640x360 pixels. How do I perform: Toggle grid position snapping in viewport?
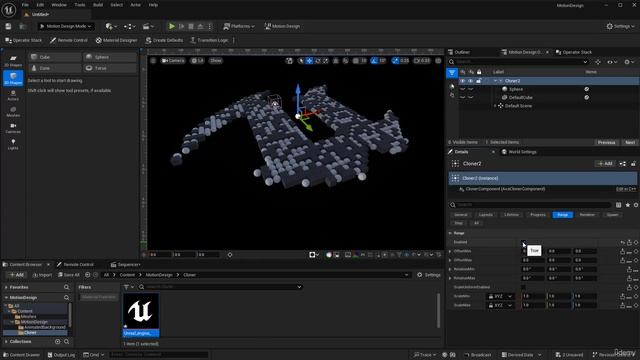(x=356, y=60)
